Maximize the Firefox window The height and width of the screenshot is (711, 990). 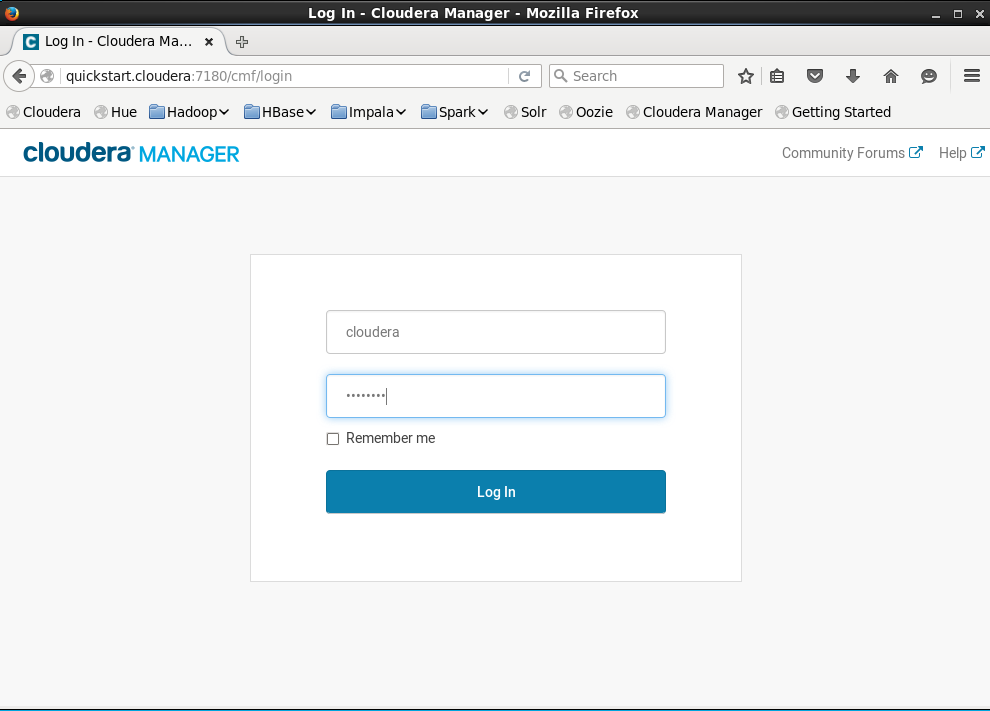pyautogui.click(x=958, y=14)
